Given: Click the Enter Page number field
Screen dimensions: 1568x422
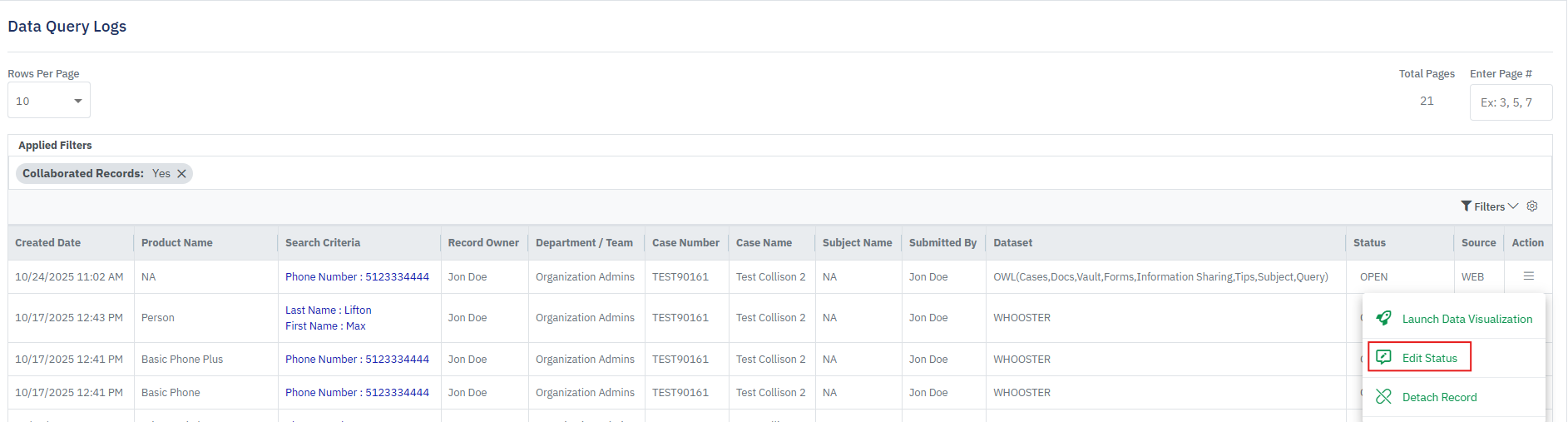Looking at the screenshot, I should click(x=1510, y=102).
